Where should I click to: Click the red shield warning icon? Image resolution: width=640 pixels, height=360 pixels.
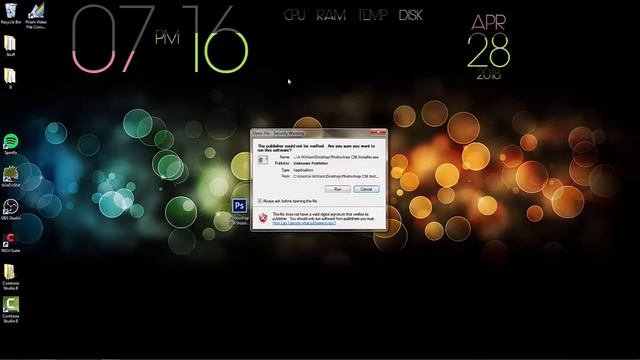tap(263, 218)
